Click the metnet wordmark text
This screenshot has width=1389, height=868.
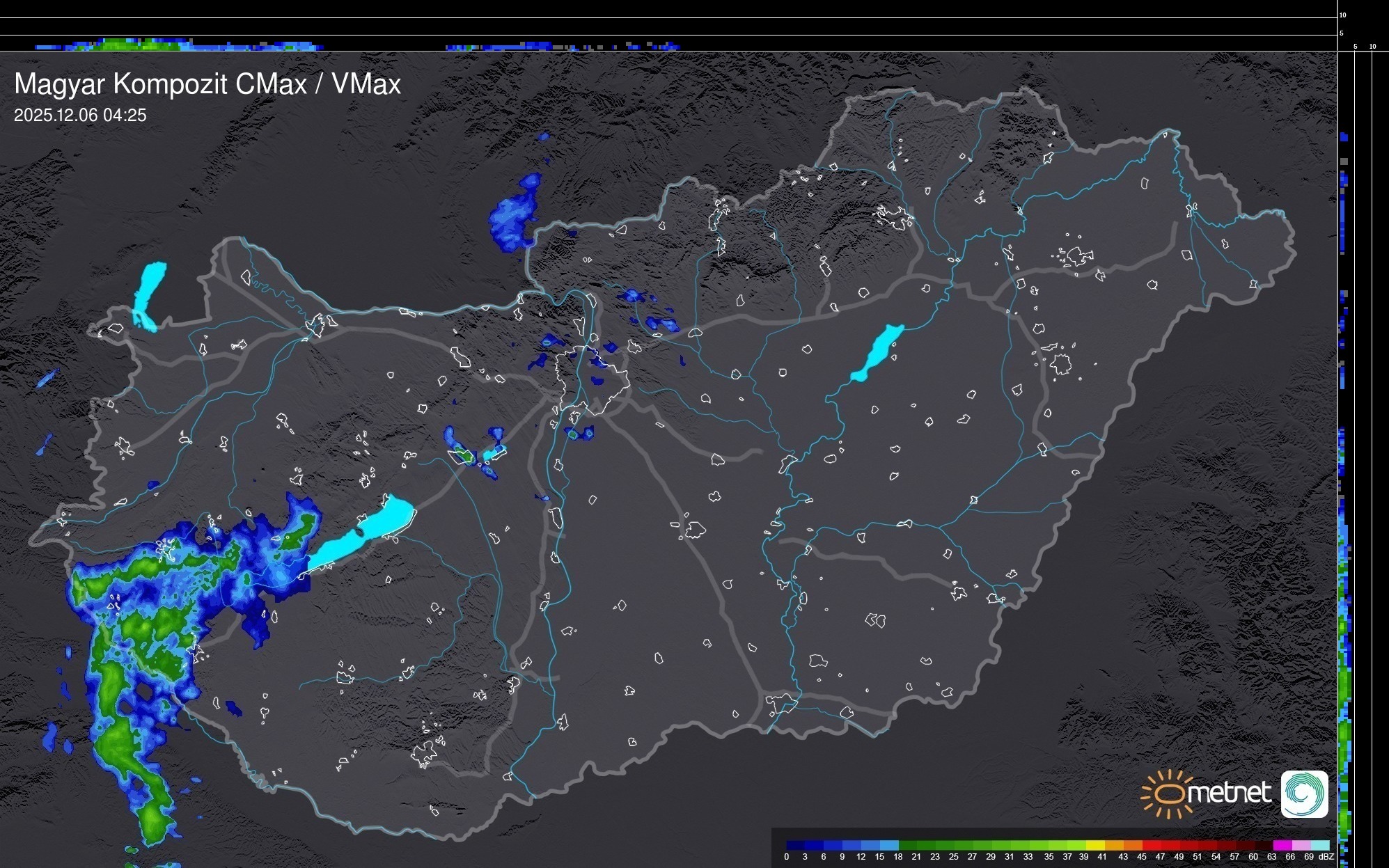1229,793
